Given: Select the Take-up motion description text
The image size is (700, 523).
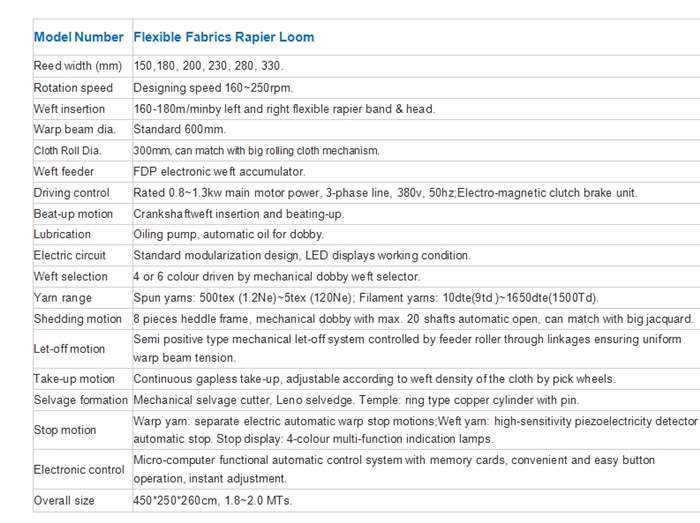Looking at the screenshot, I should (x=374, y=379).
